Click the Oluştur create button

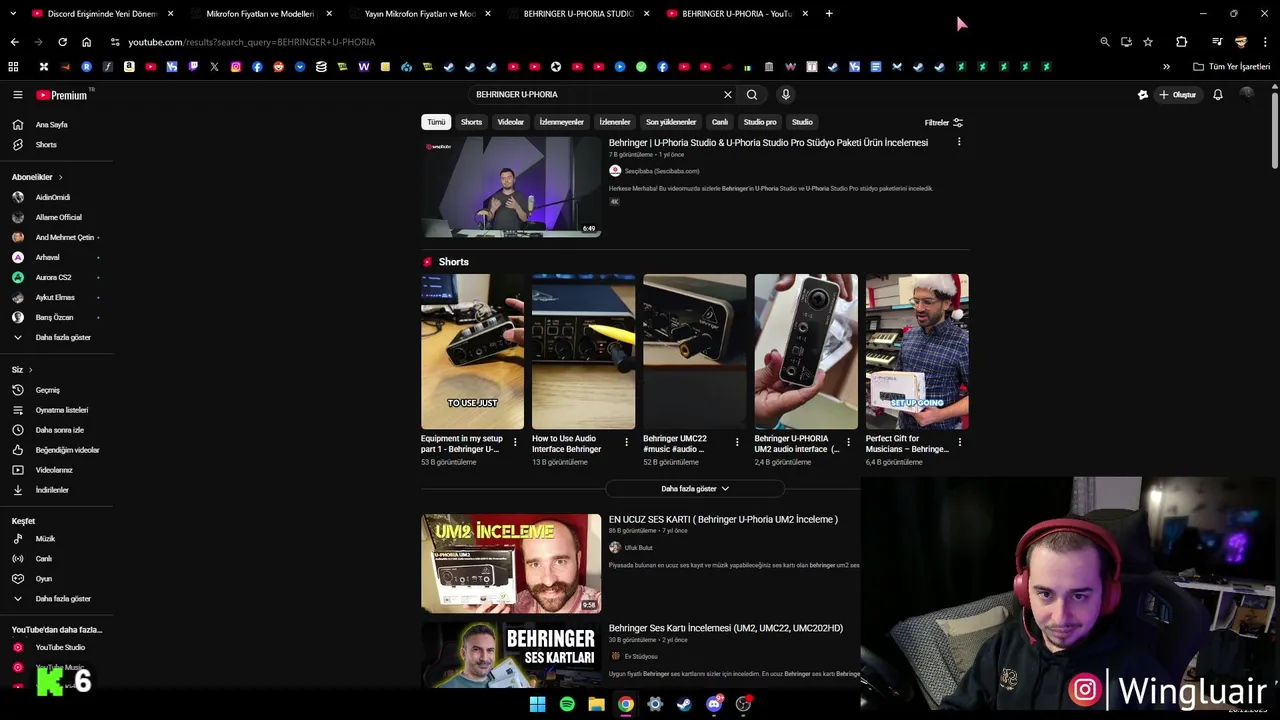coord(1178,95)
